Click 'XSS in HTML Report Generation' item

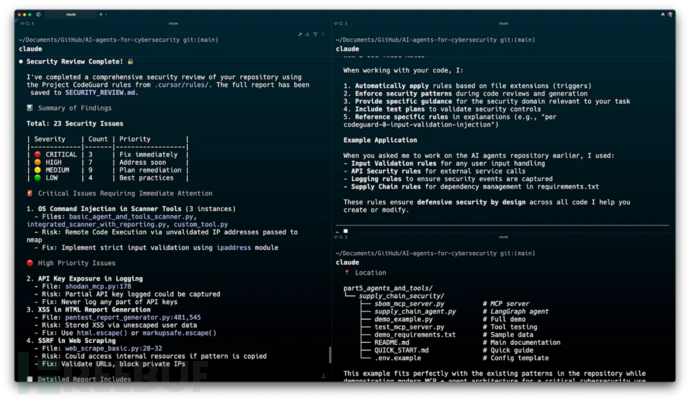94,309
